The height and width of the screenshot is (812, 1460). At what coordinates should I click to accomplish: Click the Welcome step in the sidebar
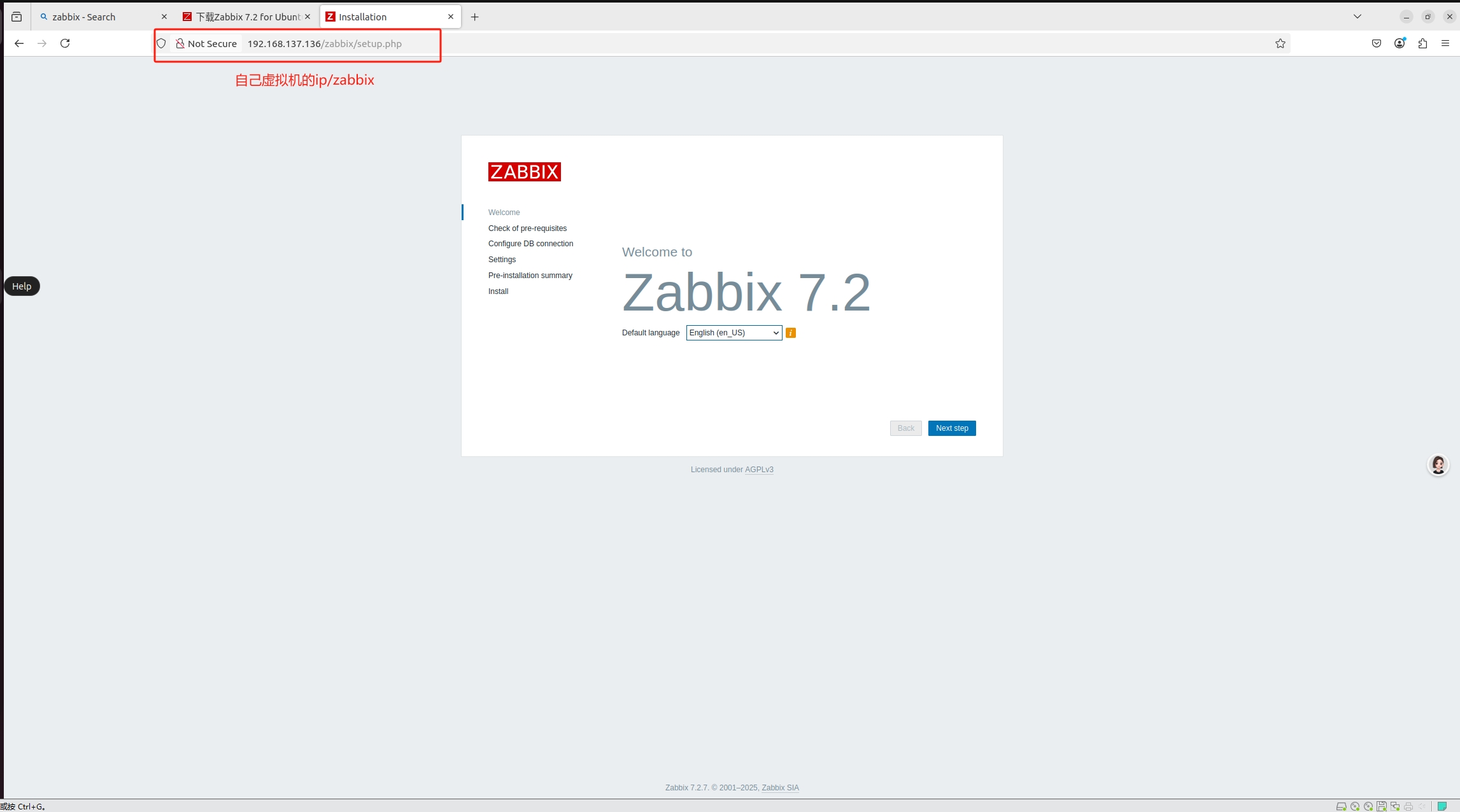pos(504,212)
